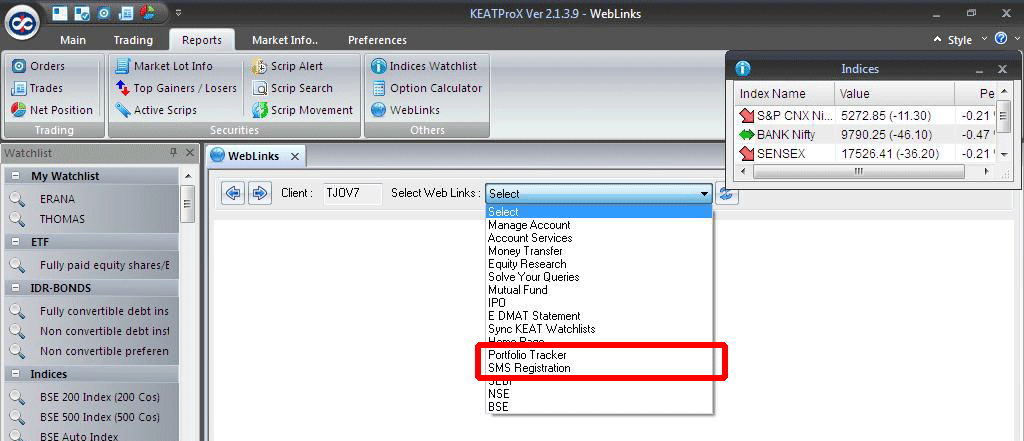Click the Index Name column header
Viewport: 1024px width, 441px height.
point(784,94)
